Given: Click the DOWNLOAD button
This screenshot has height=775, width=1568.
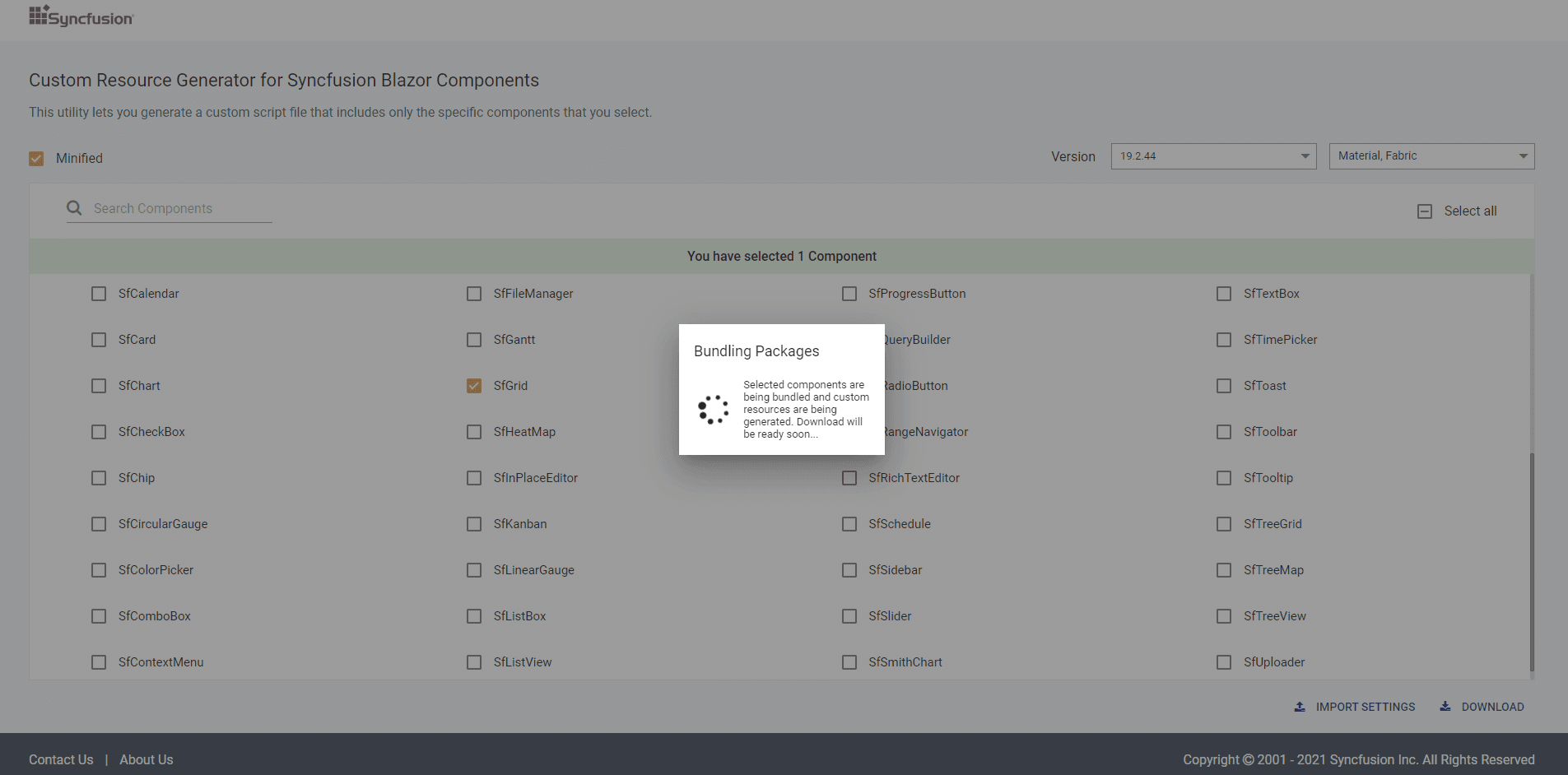Looking at the screenshot, I should point(1482,707).
